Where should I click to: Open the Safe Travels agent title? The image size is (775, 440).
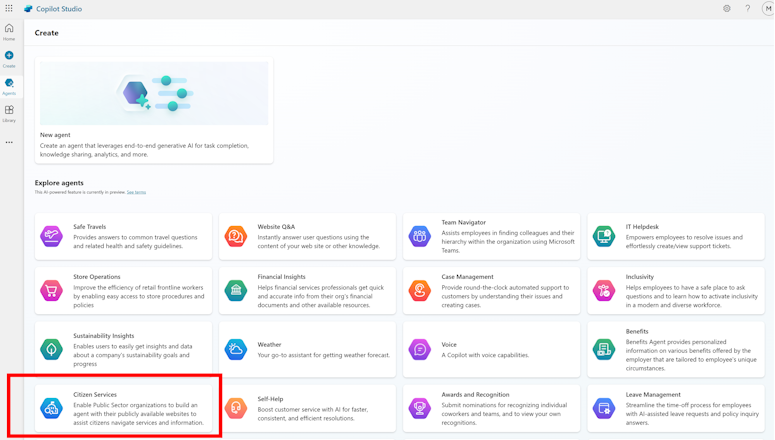coord(89,226)
